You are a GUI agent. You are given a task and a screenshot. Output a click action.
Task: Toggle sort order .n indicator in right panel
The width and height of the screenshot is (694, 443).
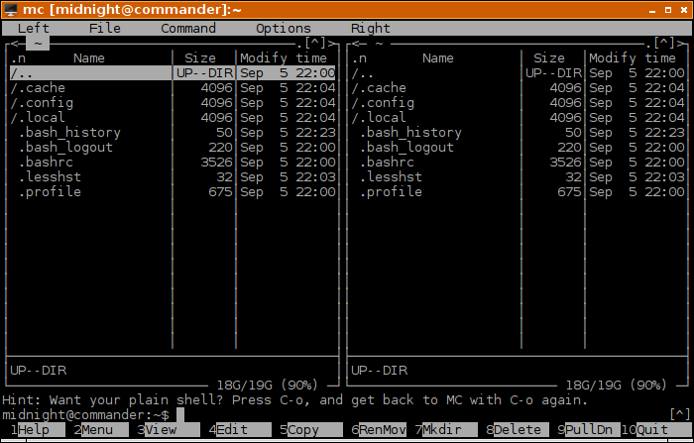(359, 58)
